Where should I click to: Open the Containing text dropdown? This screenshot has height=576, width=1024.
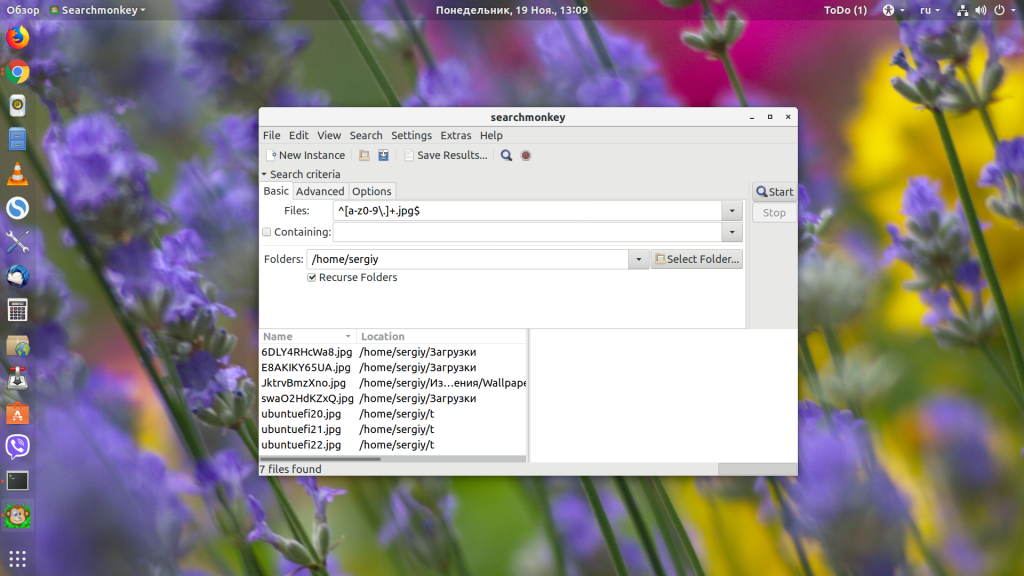pos(733,232)
